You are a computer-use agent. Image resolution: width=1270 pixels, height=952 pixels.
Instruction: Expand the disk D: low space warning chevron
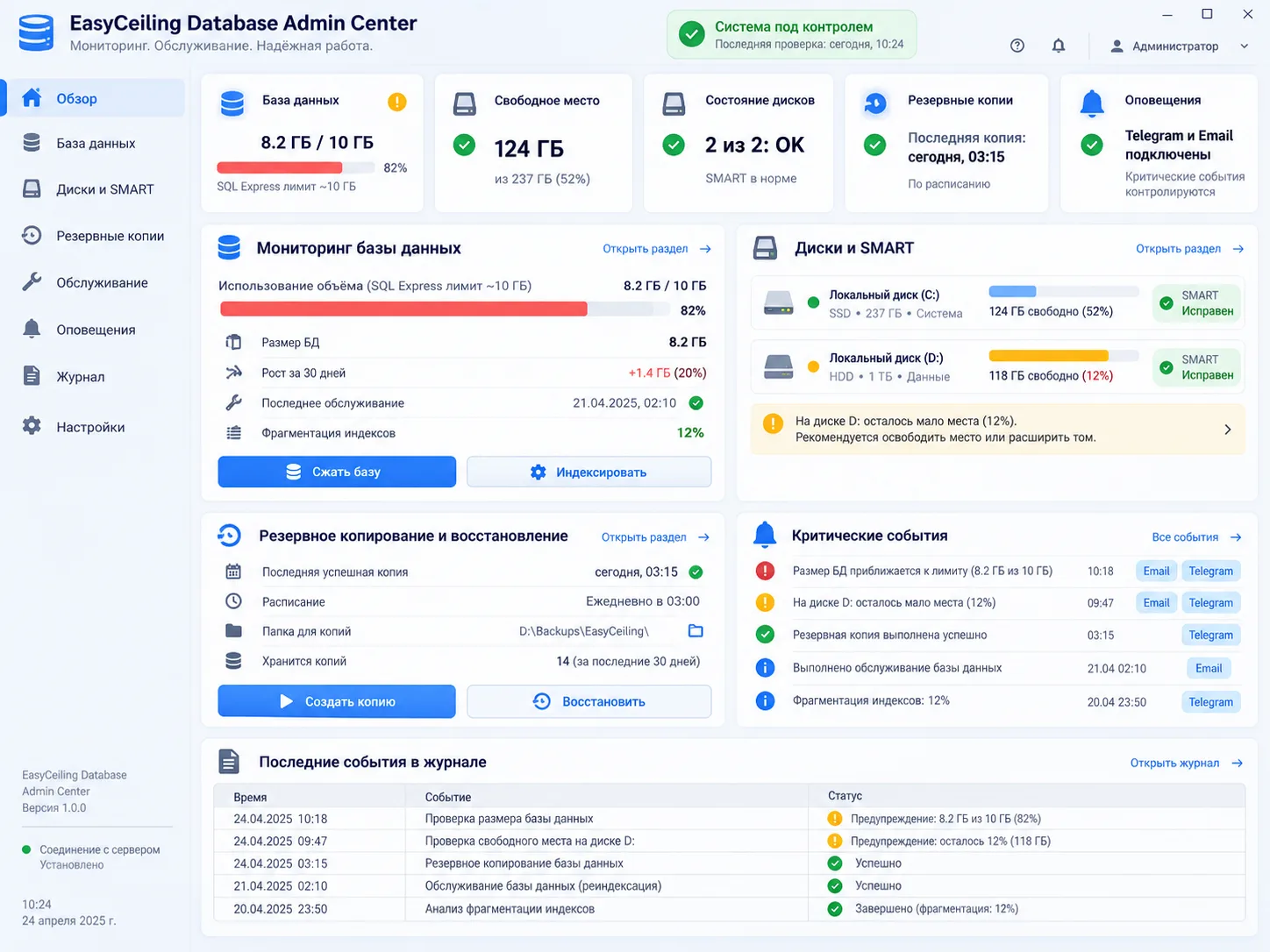pos(1227,430)
